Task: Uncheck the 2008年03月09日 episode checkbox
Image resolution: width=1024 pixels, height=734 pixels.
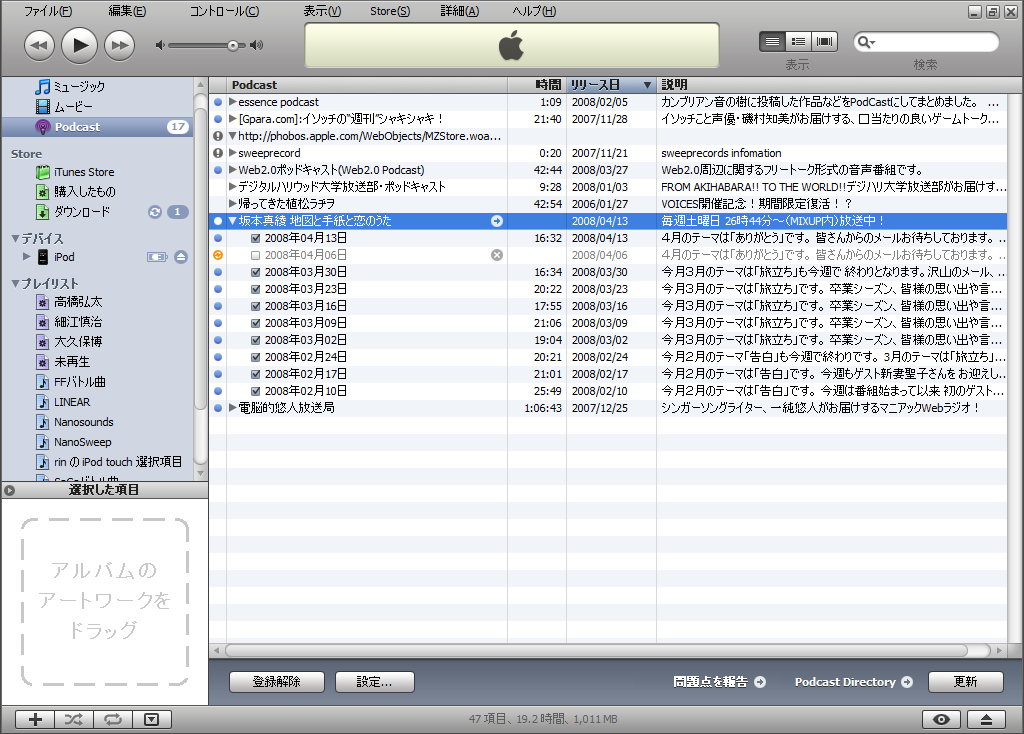Action: (x=256, y=323)
